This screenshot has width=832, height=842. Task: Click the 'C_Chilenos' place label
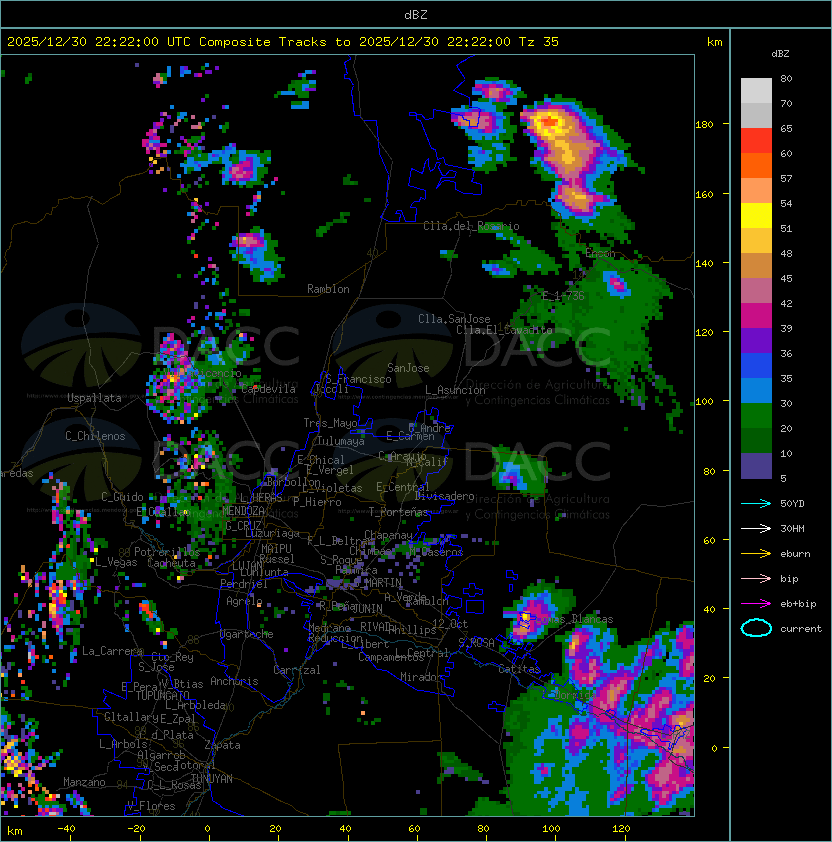[x=95, y=436]
